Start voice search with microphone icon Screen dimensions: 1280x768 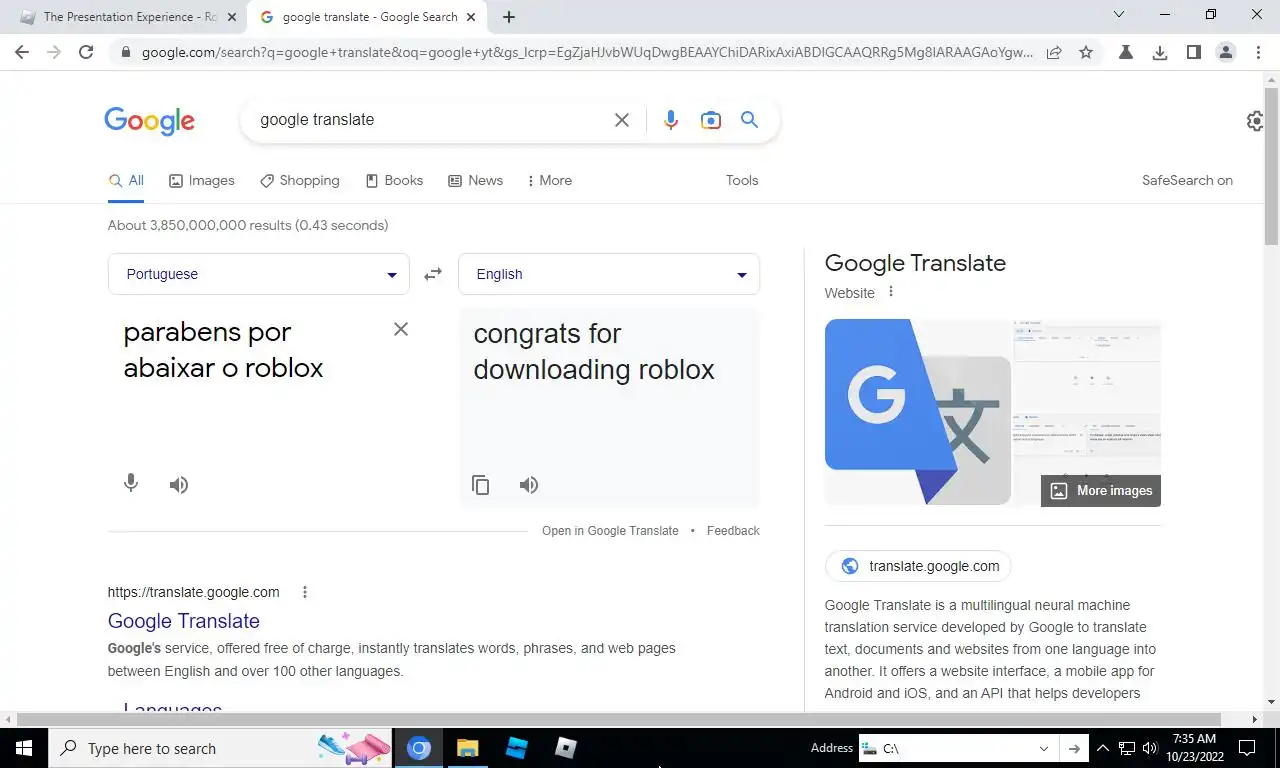point(670,120)
